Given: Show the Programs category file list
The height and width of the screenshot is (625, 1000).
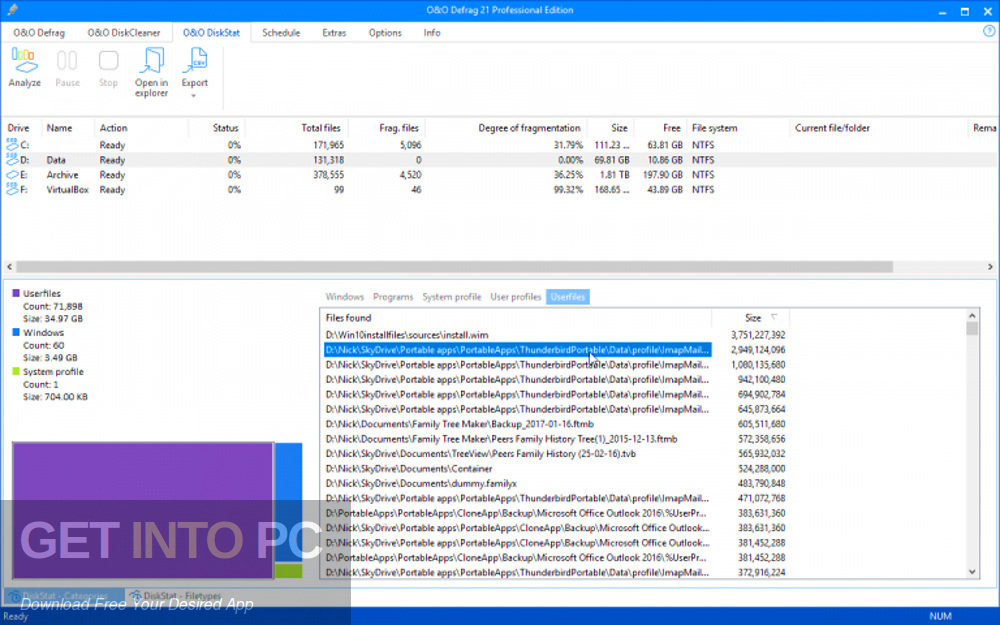Looking at the screenshot, I should [393, 297].
